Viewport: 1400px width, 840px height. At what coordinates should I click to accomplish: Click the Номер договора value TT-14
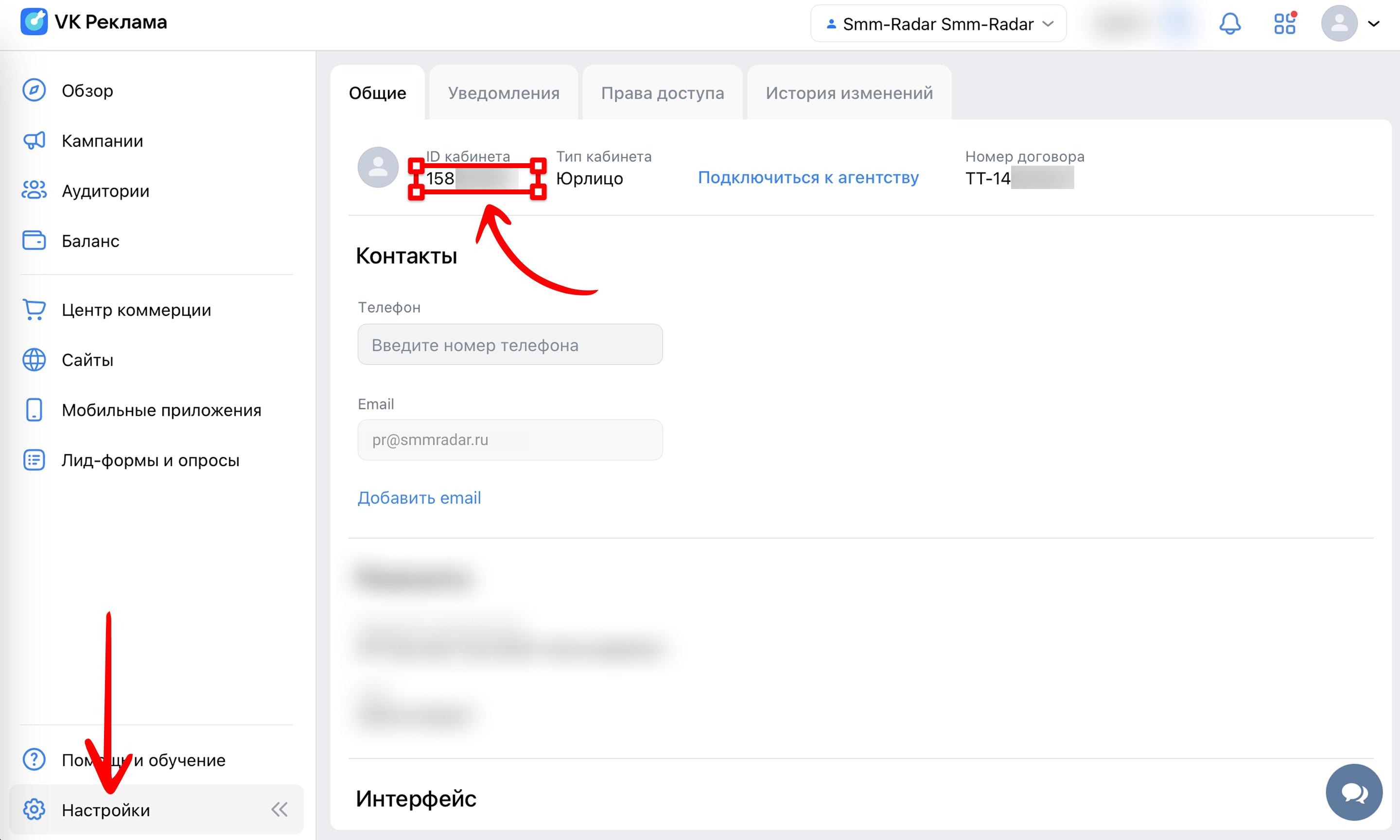pos(988,178)
